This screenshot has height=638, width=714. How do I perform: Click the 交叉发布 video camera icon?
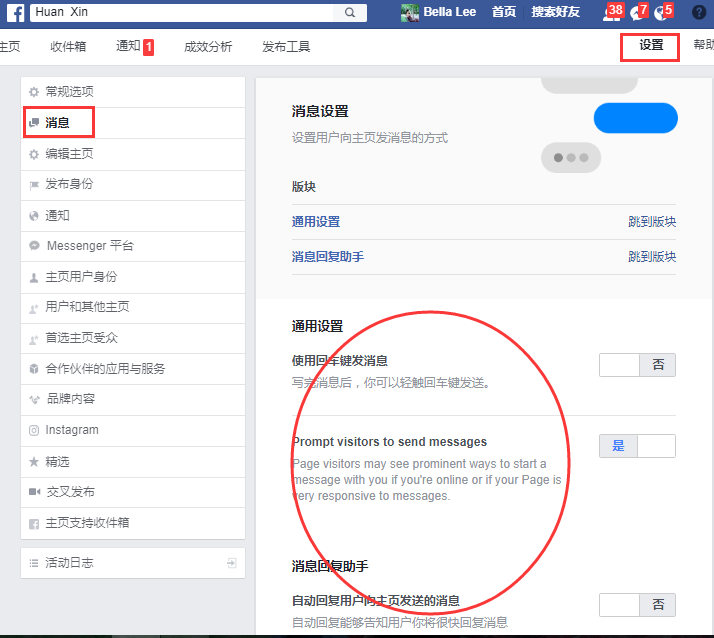pos(34,492)
